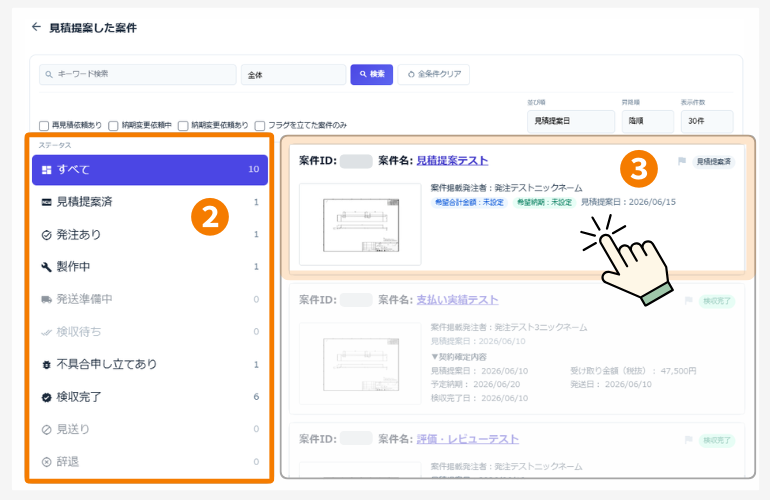
Task: Select 発送準備中 status filter
Action: click(150, 299)
